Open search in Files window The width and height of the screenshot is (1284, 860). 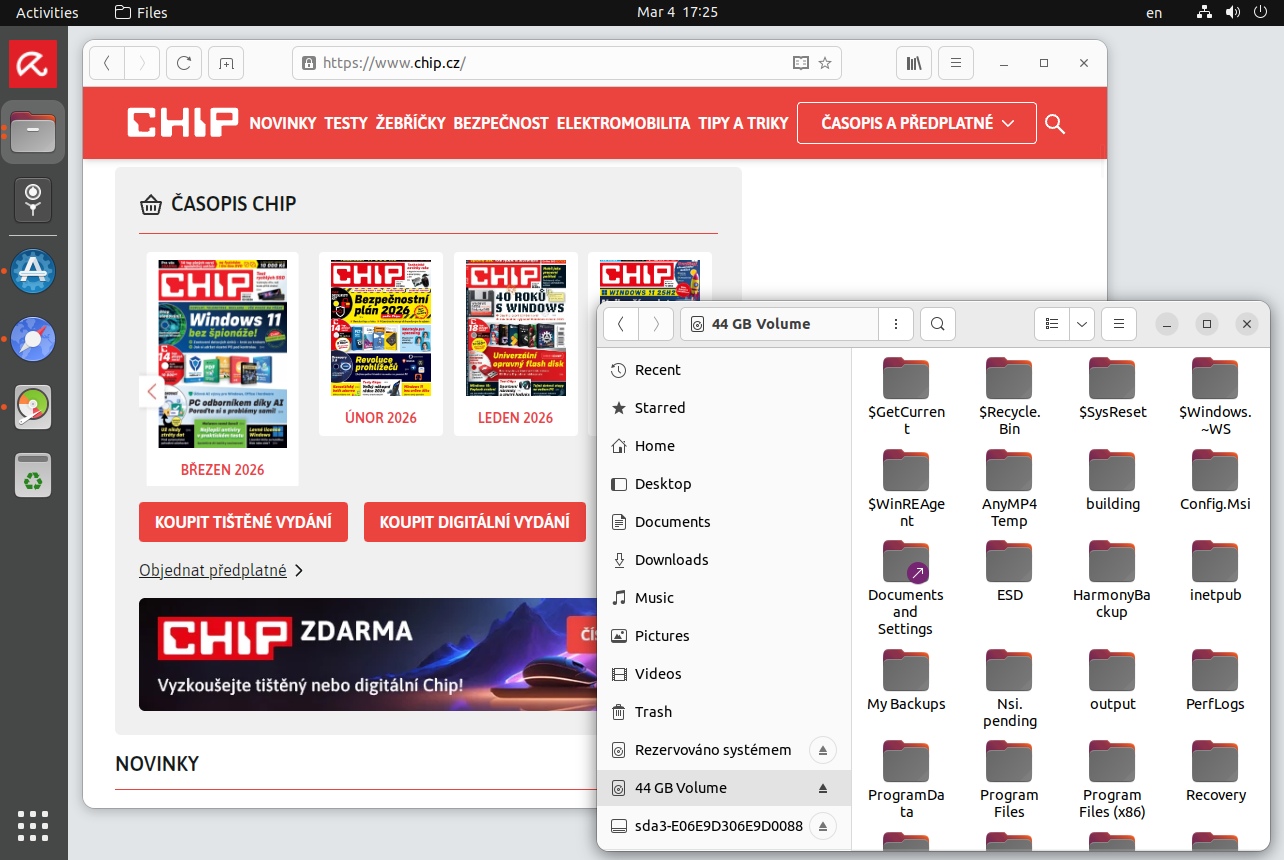coord(937,324)
